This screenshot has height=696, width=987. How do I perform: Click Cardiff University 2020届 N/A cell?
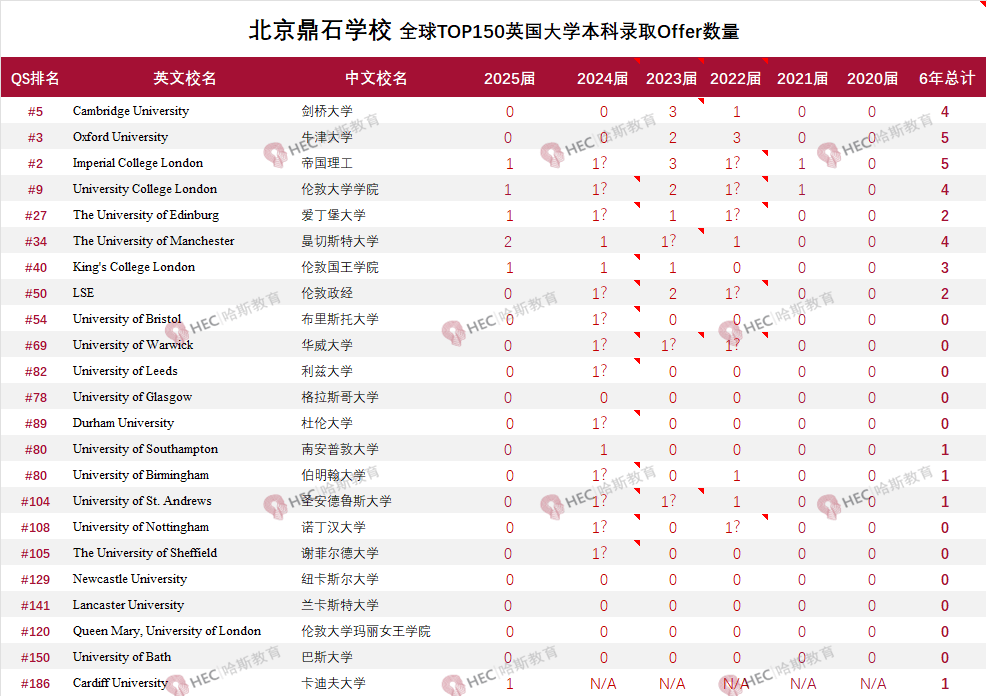(x=872, y=683)
